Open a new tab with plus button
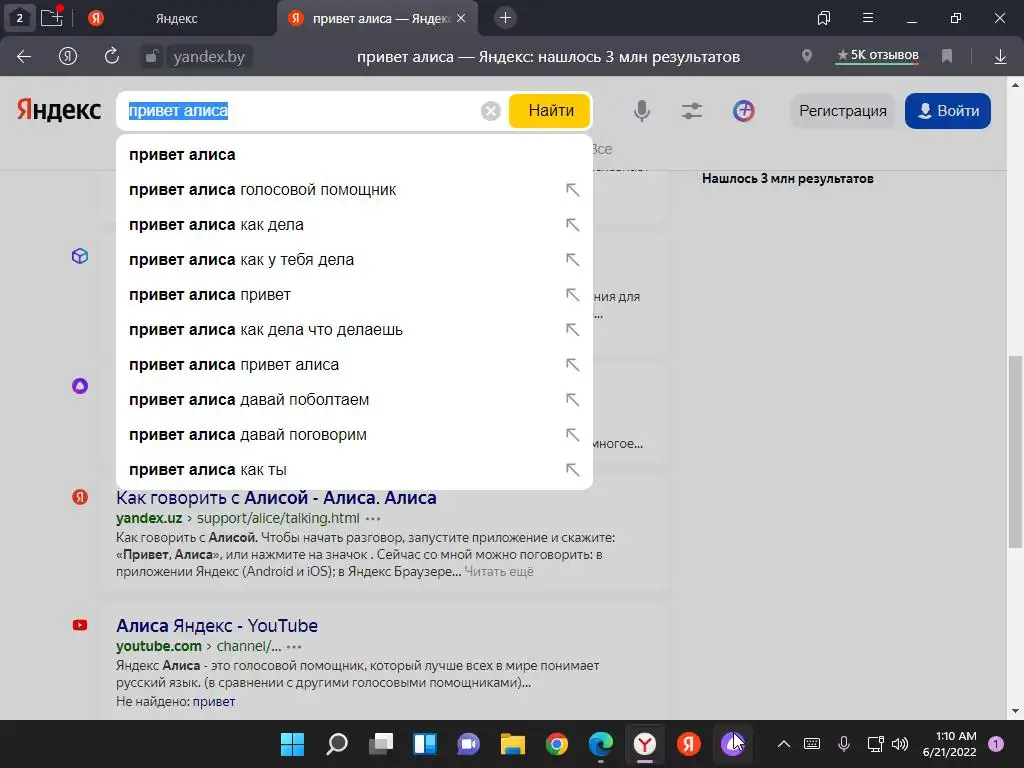Viewport: 1024px width, 768px height. pos(505,18)
